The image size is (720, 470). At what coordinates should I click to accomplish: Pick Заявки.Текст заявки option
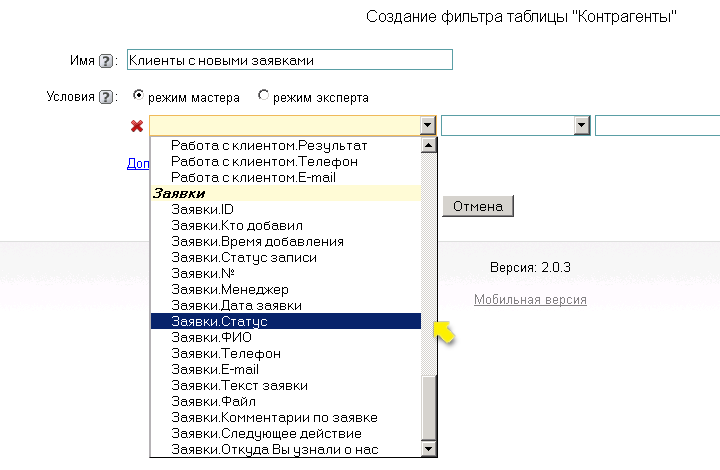[x=239, y=385]
